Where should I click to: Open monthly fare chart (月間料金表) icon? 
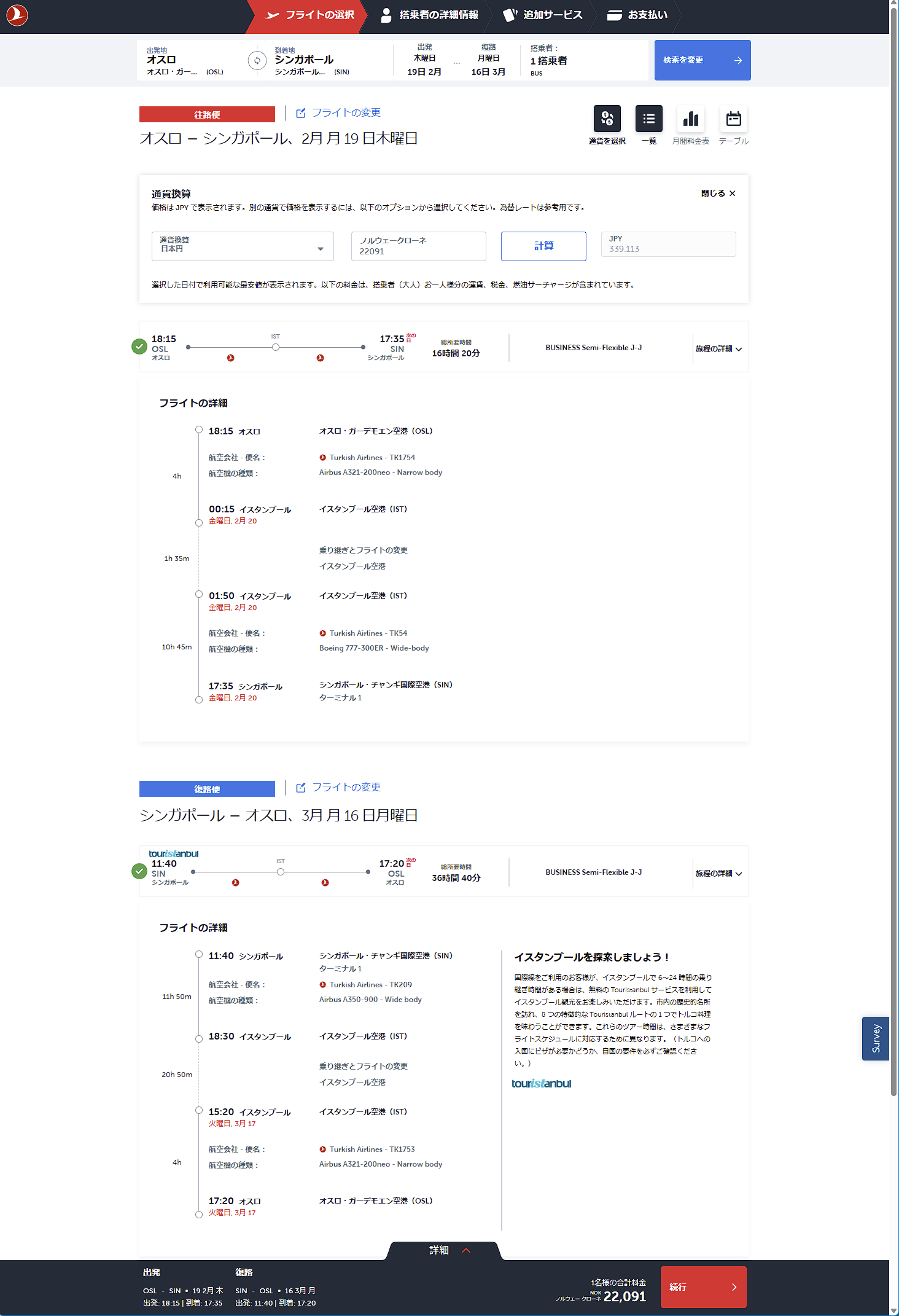[x=690, y=119]
